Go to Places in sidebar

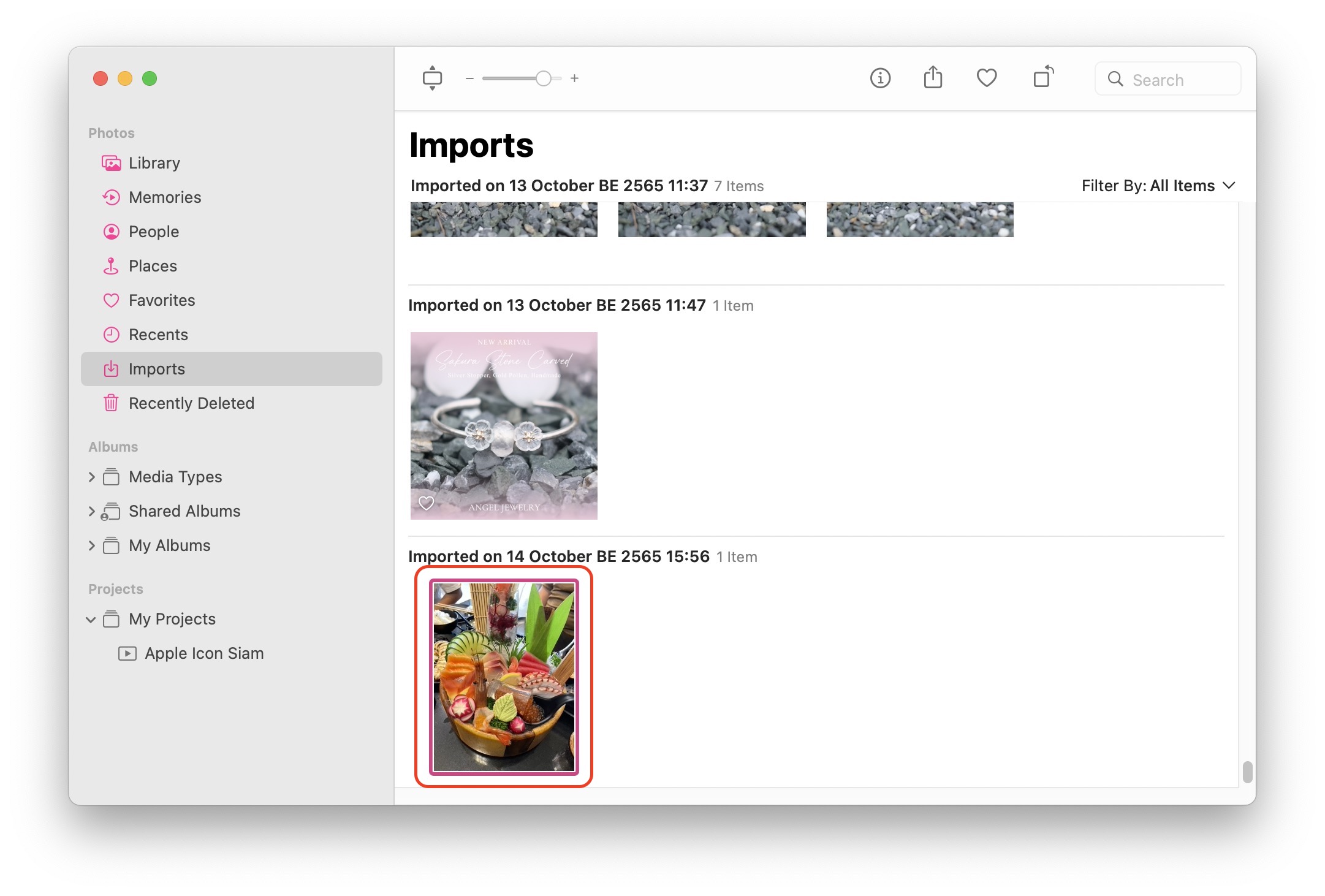pos(153,266)
